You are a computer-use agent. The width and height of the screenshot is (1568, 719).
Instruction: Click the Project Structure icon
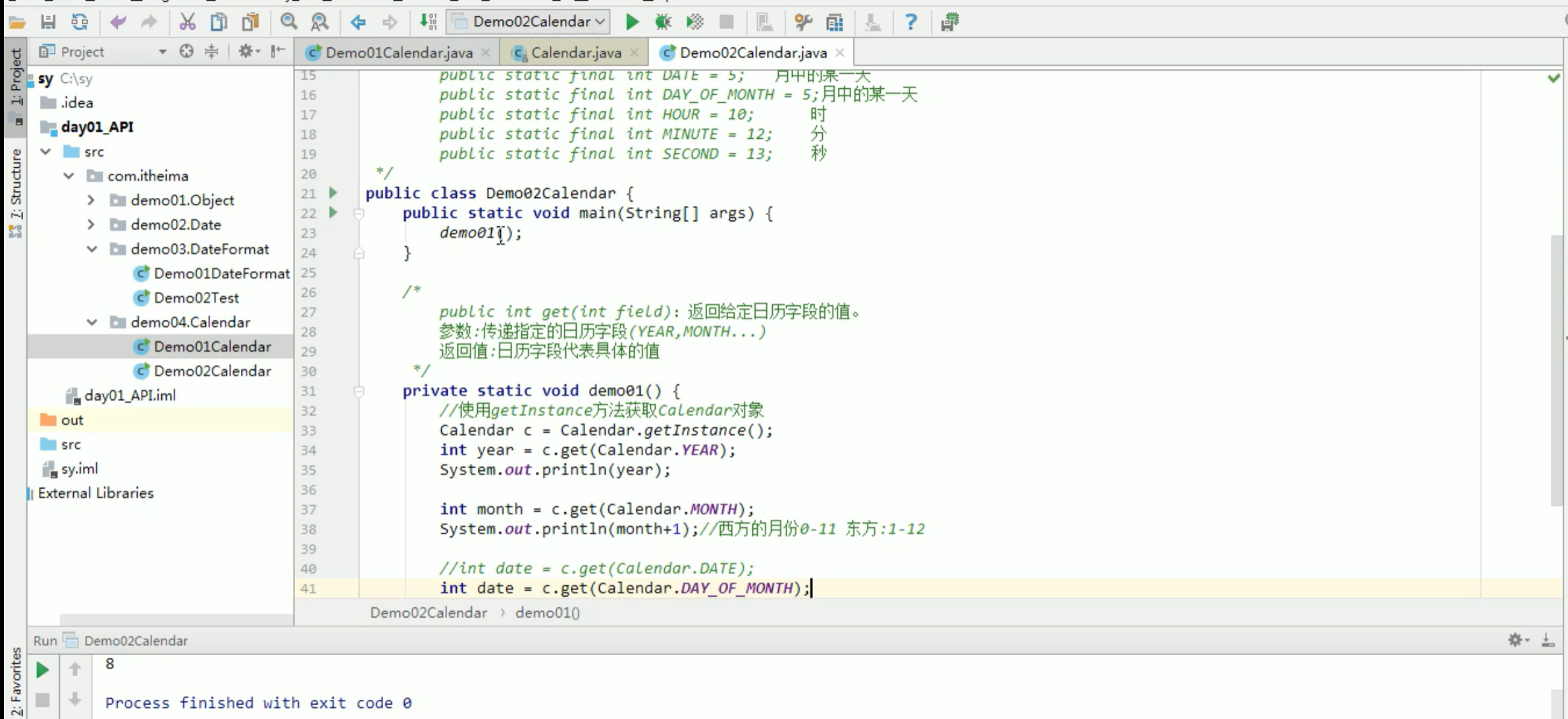(835, 22)
